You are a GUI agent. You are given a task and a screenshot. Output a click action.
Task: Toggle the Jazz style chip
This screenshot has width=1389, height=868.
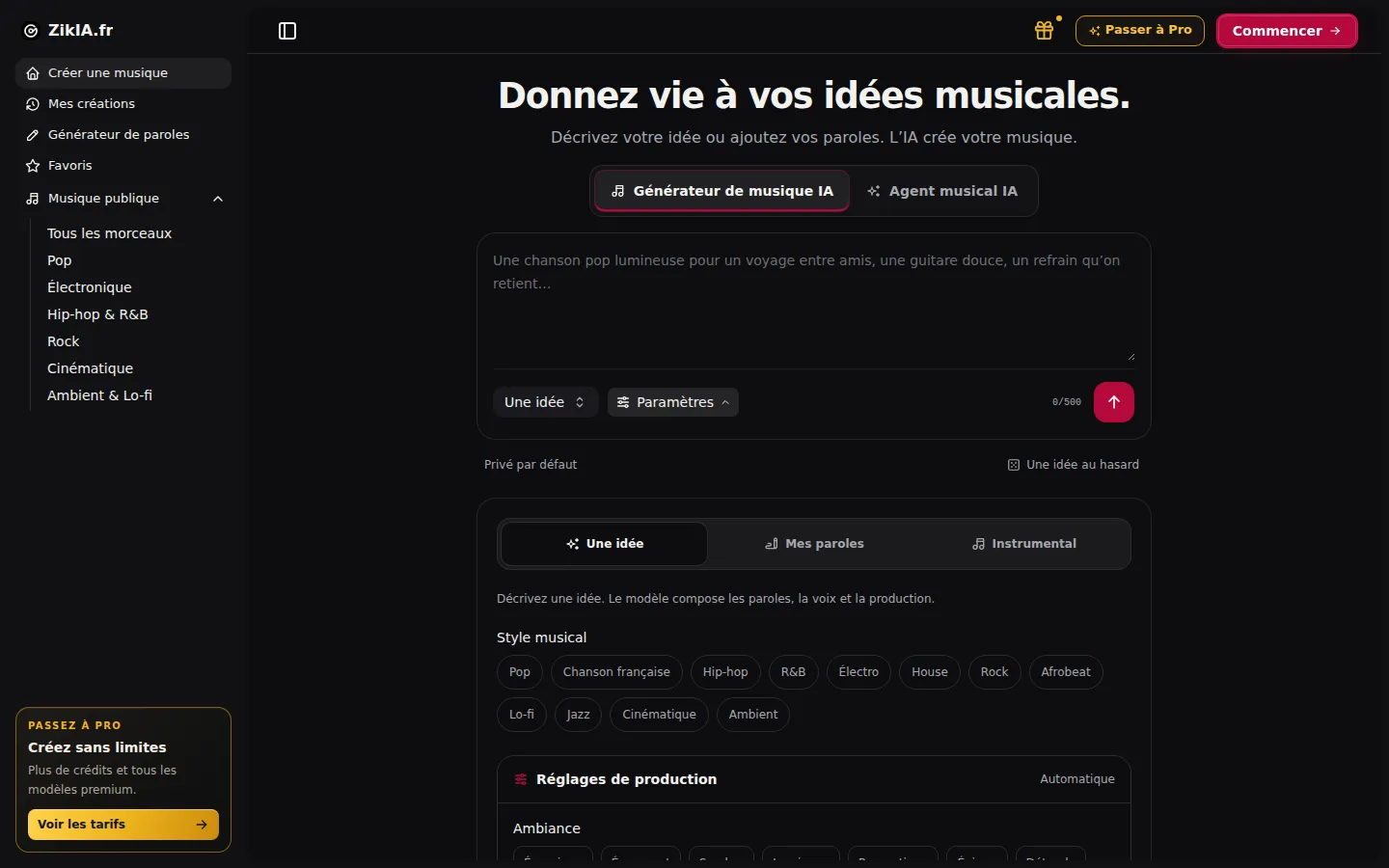579,715
